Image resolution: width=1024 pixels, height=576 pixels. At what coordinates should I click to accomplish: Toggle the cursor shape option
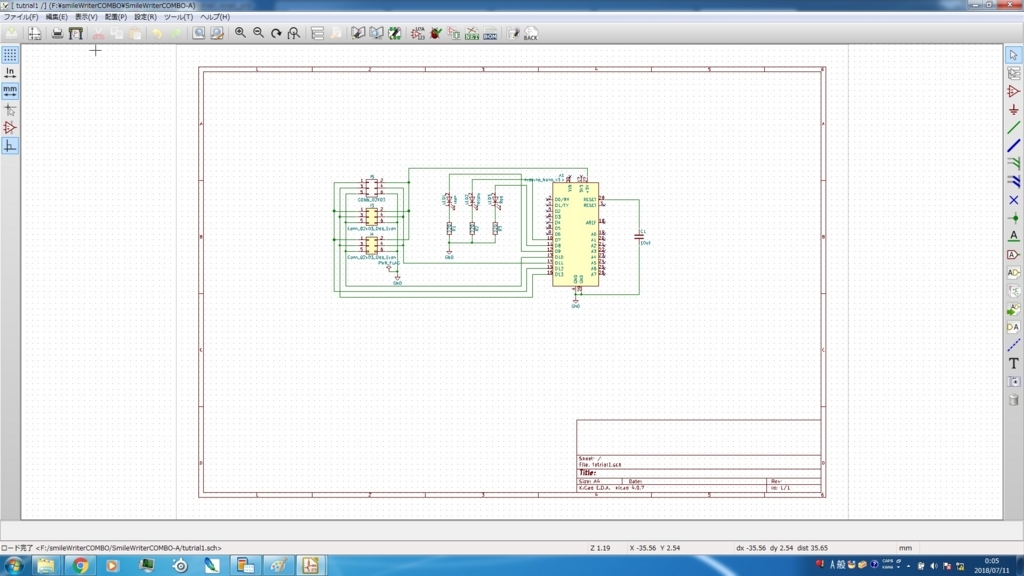pyautogui.click(x=10, y=110)
